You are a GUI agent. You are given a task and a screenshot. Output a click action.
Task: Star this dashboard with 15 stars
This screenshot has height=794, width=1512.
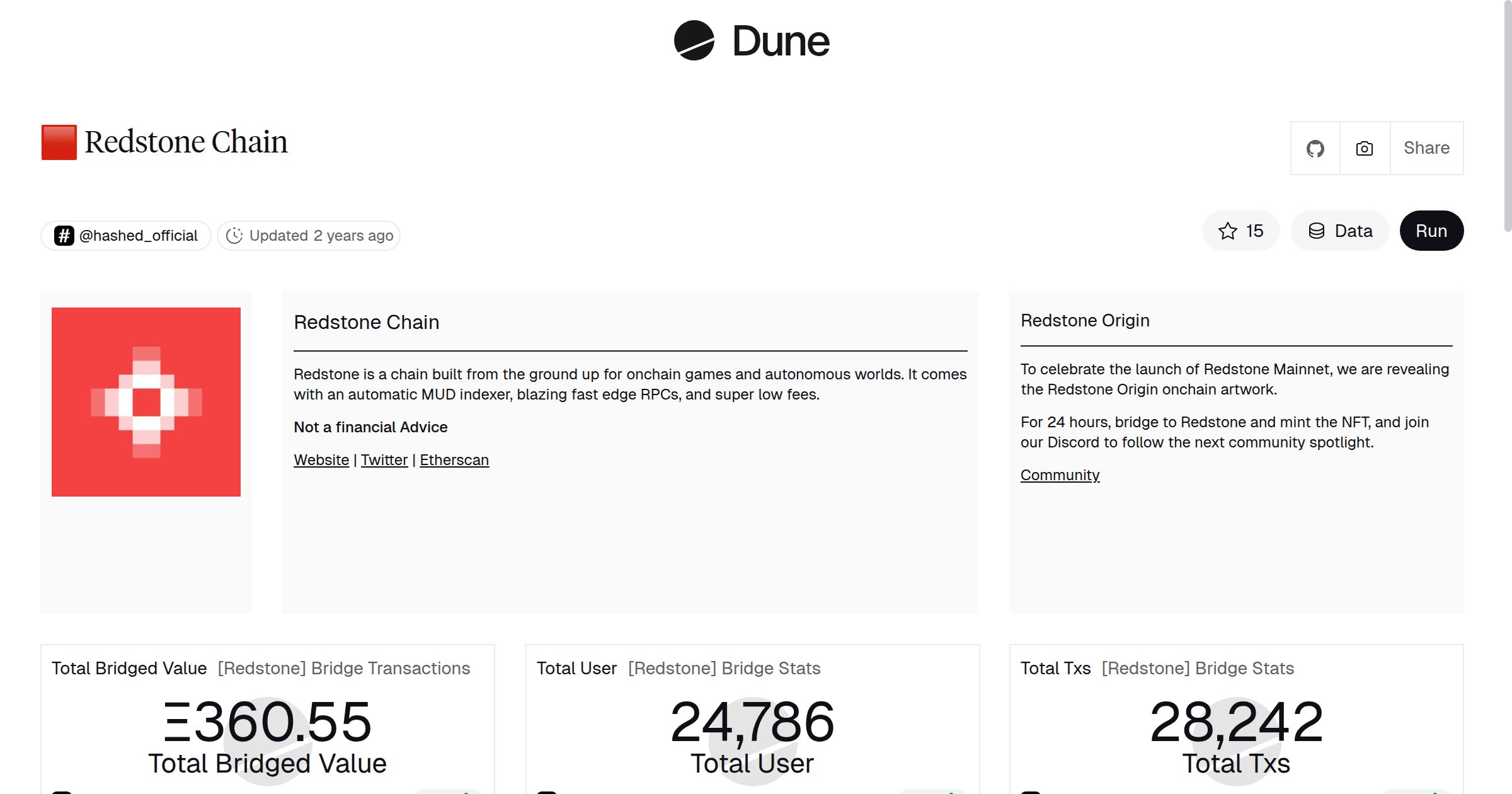pos(1240,231)
